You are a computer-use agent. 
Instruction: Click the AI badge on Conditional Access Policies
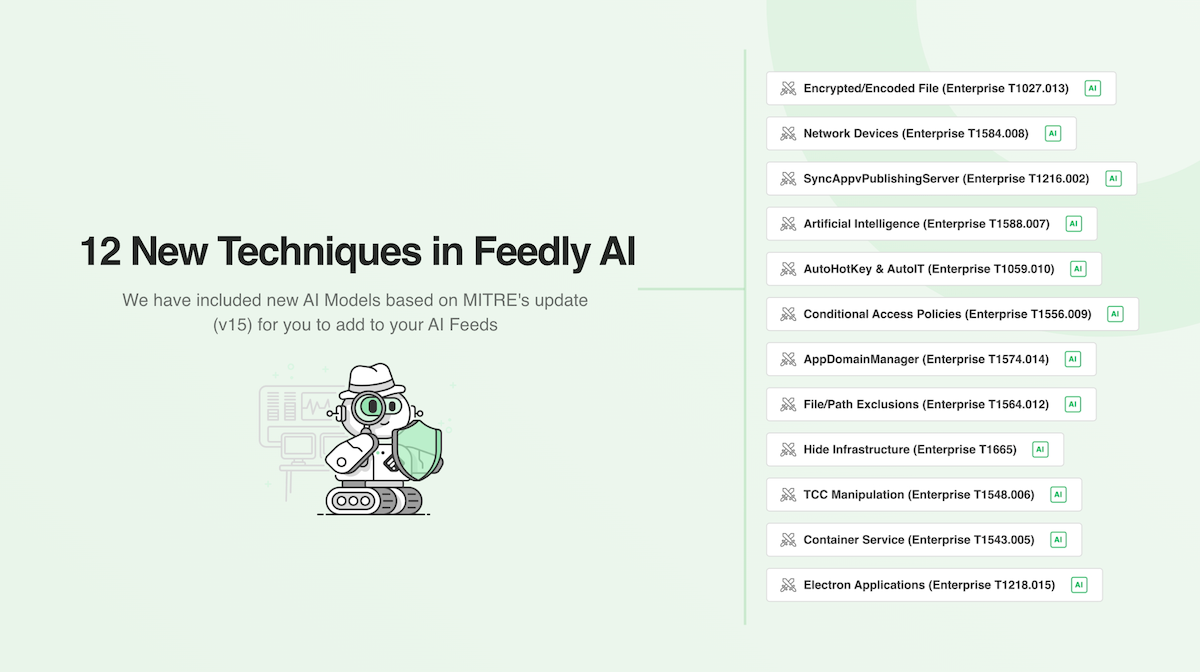1115,314
